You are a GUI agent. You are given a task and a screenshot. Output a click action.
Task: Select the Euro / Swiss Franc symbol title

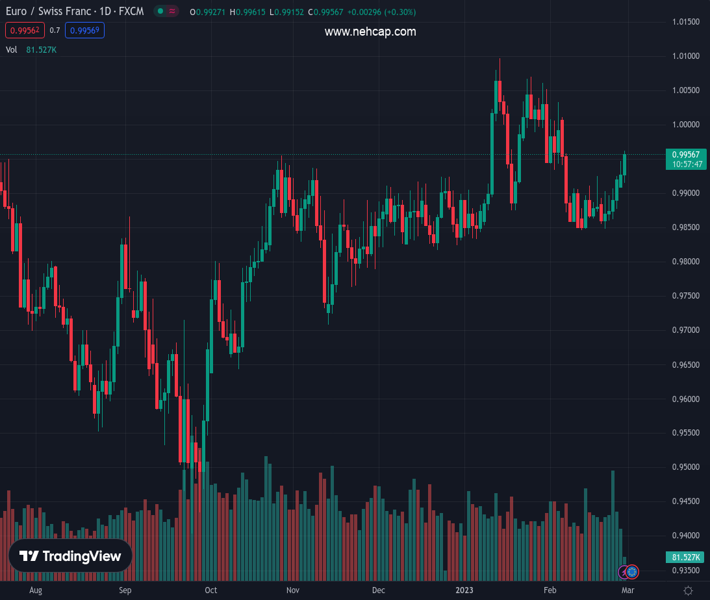76,12
